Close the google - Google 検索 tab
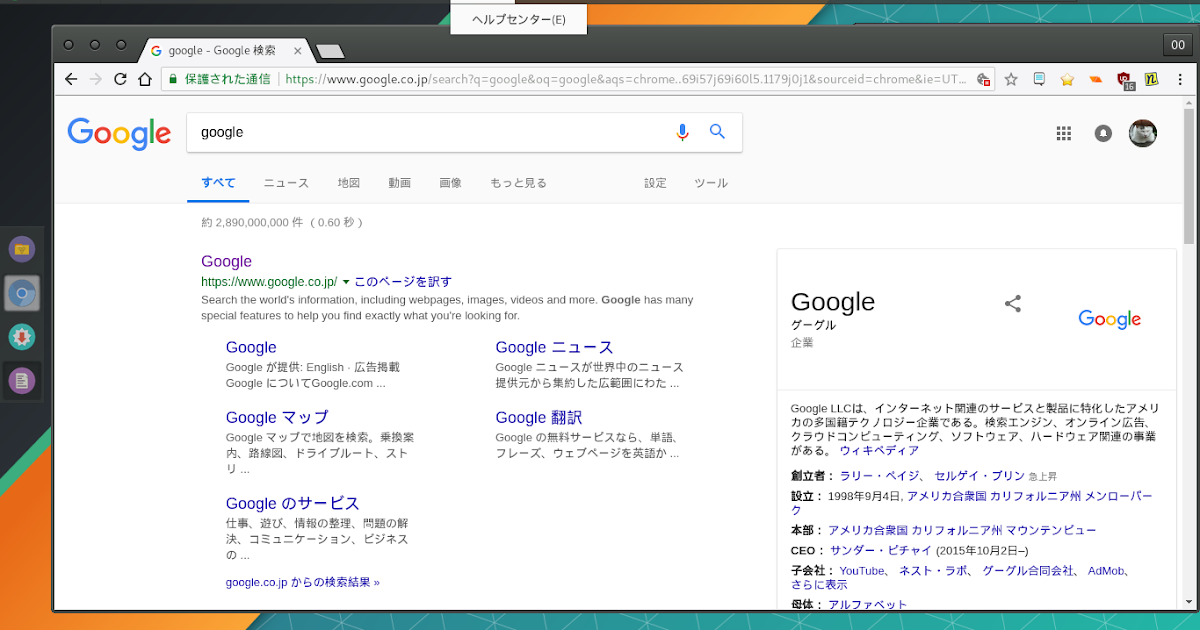 pyautogui.click(x=297, y=50)
